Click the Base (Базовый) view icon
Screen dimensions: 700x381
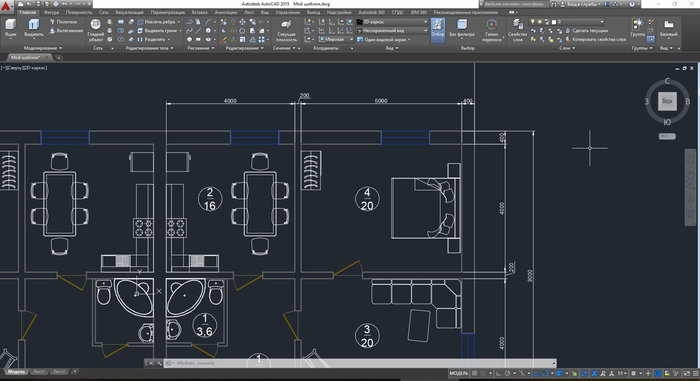click(668, 28)
